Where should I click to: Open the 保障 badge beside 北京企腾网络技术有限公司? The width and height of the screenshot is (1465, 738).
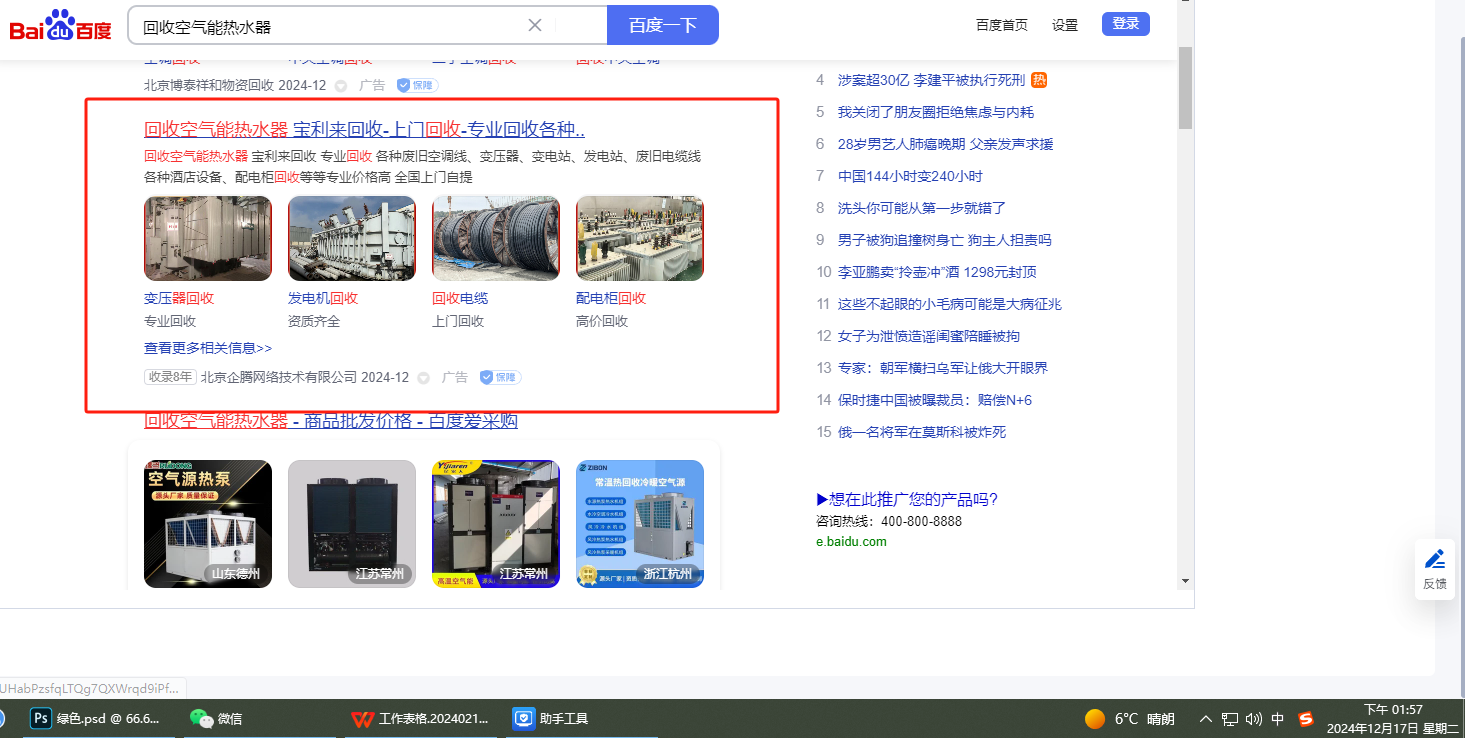pyautogui.click(x=500, y=378)
